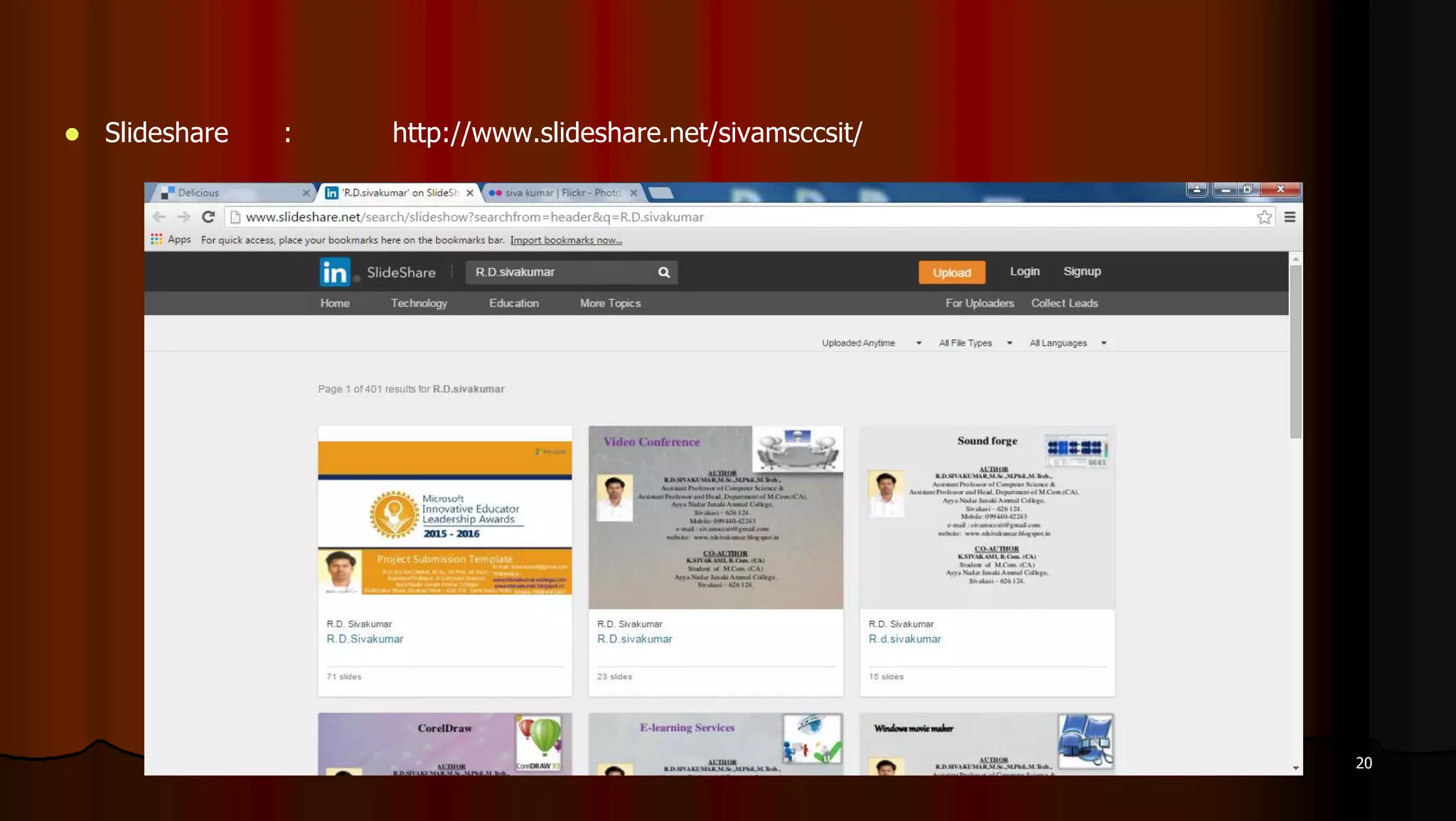Click the LinkedIn SlideShare logo

pos(335,272)
